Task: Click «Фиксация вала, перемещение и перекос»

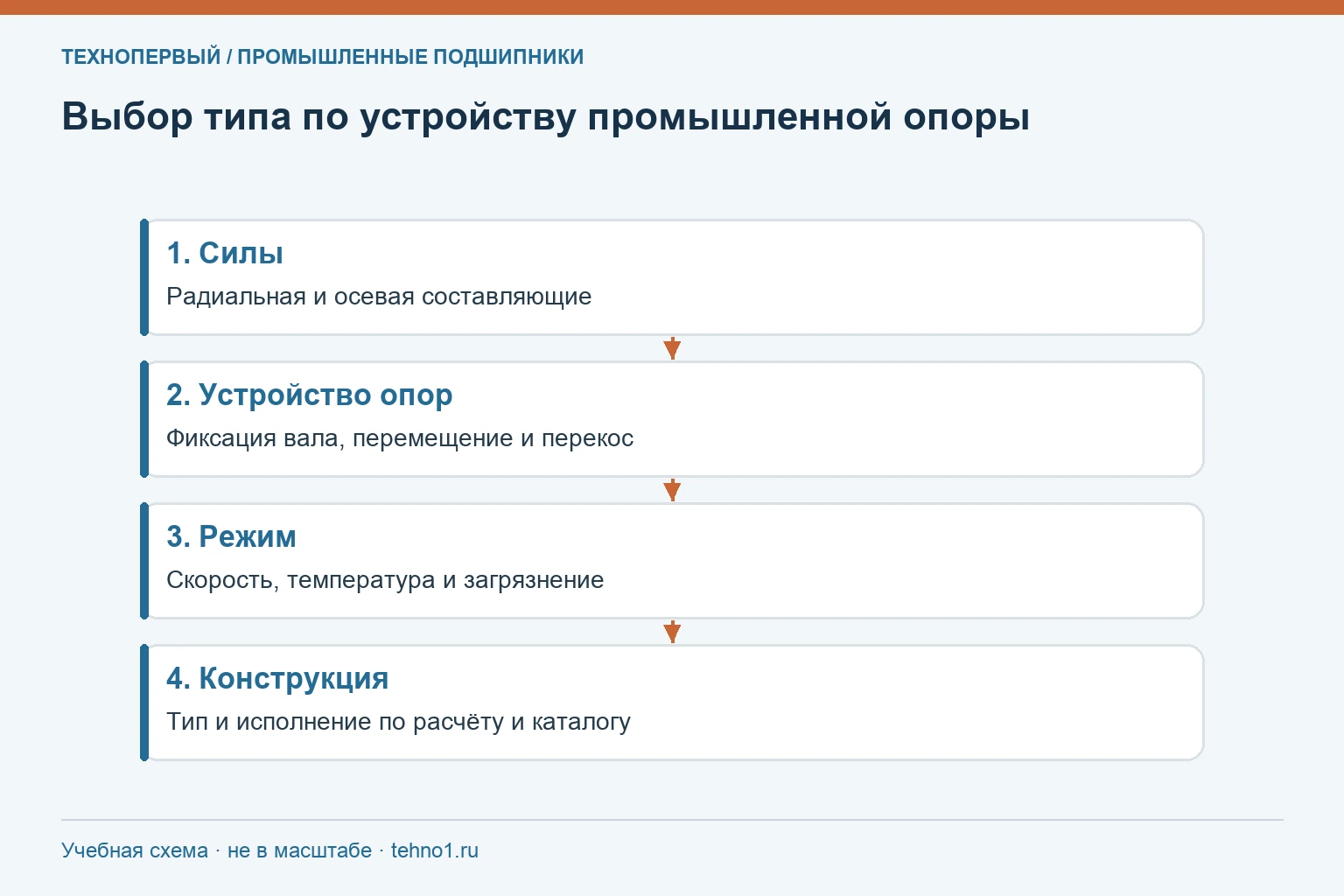Action: (x=400, y=438)
